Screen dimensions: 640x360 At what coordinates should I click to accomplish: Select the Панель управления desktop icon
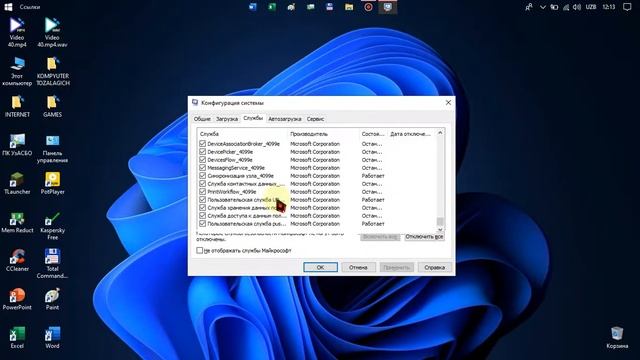pos(52,149)
